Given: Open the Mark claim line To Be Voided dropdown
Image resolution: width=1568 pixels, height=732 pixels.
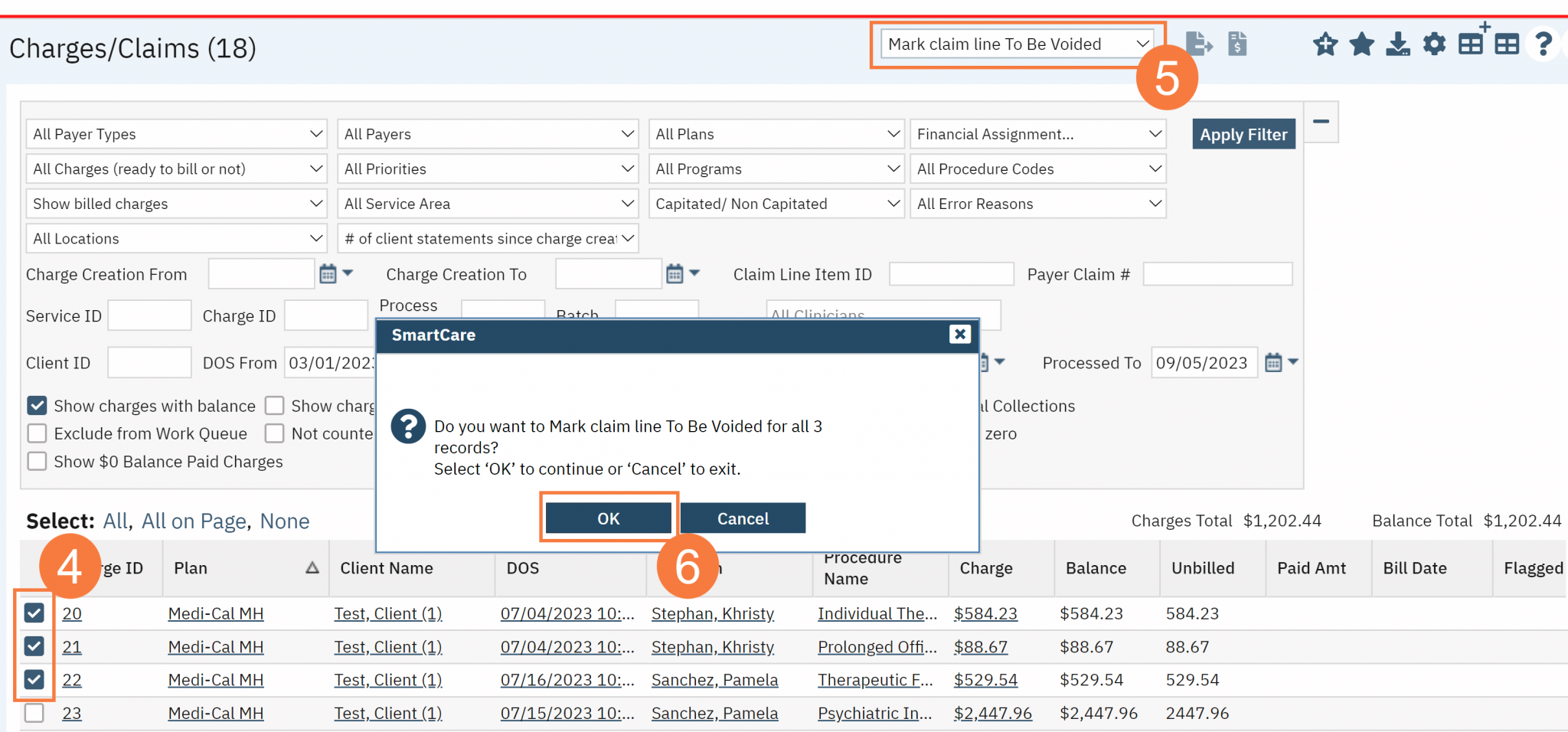Looking at the screenshot, I should pyautogui.click(x=1017, y=44).
